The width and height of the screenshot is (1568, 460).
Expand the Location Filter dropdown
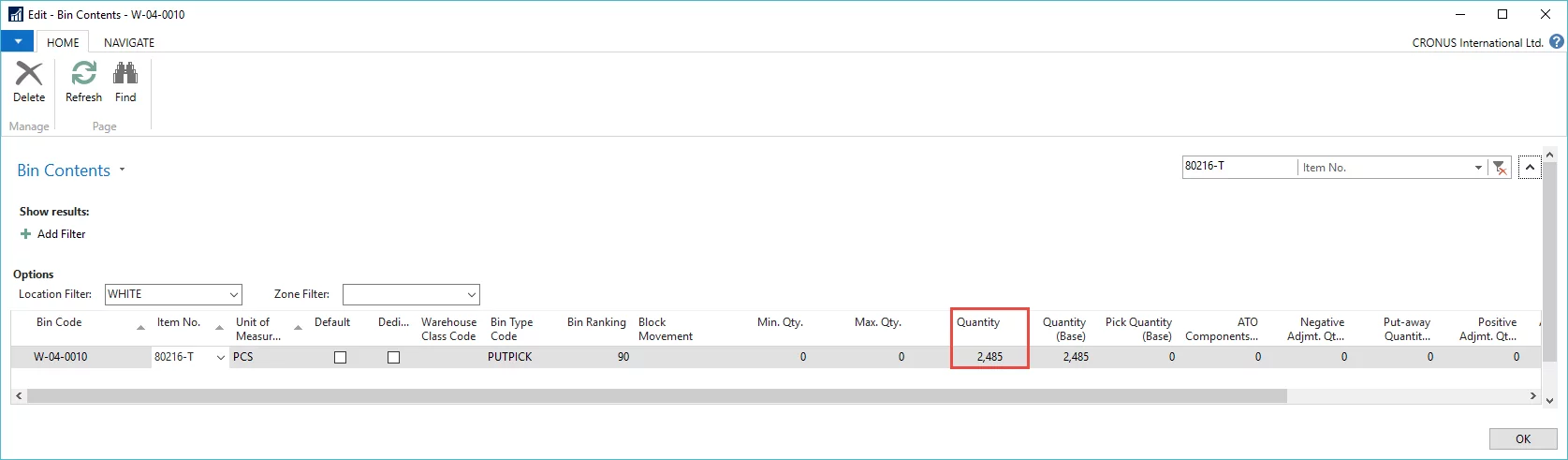pos(234,295)
